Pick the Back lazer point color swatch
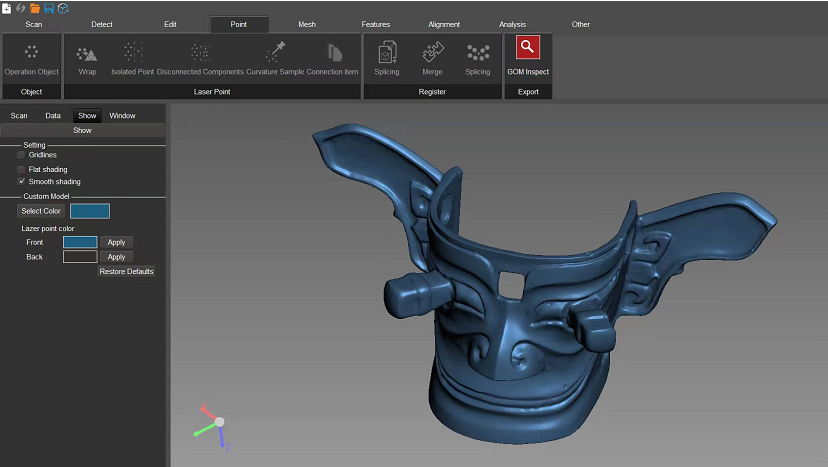Screen dimensions: 828x467 [80, 257]
